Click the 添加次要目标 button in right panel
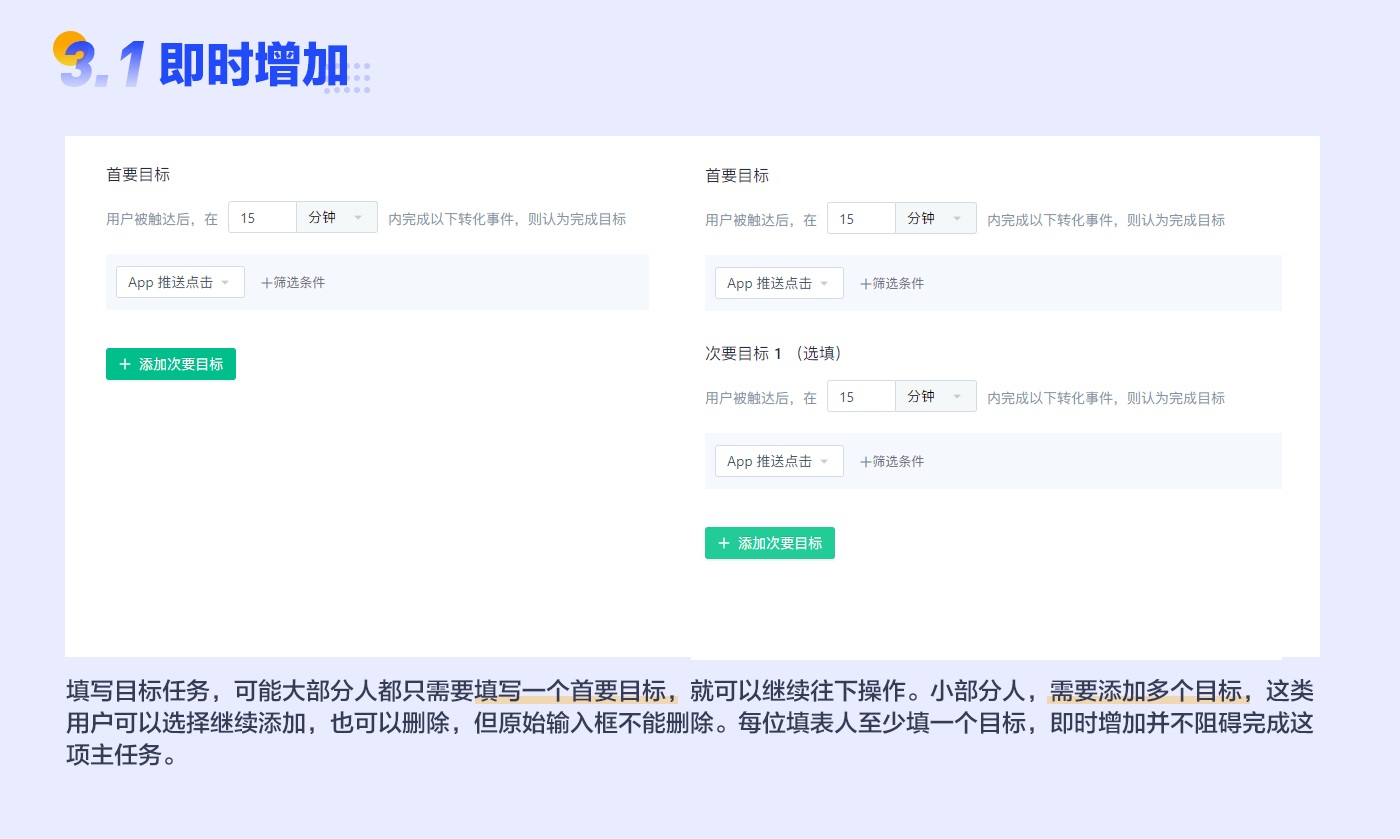This screenshot has height=839, width=1400. click(x=770, y=543)
